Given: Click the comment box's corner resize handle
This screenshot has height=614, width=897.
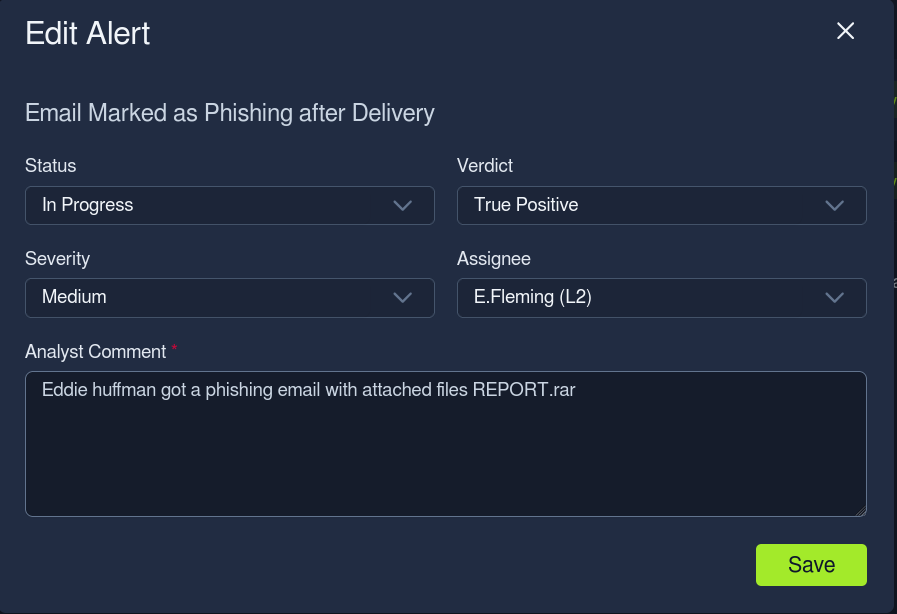Looking at the screenshot, I should coord(861,511).
